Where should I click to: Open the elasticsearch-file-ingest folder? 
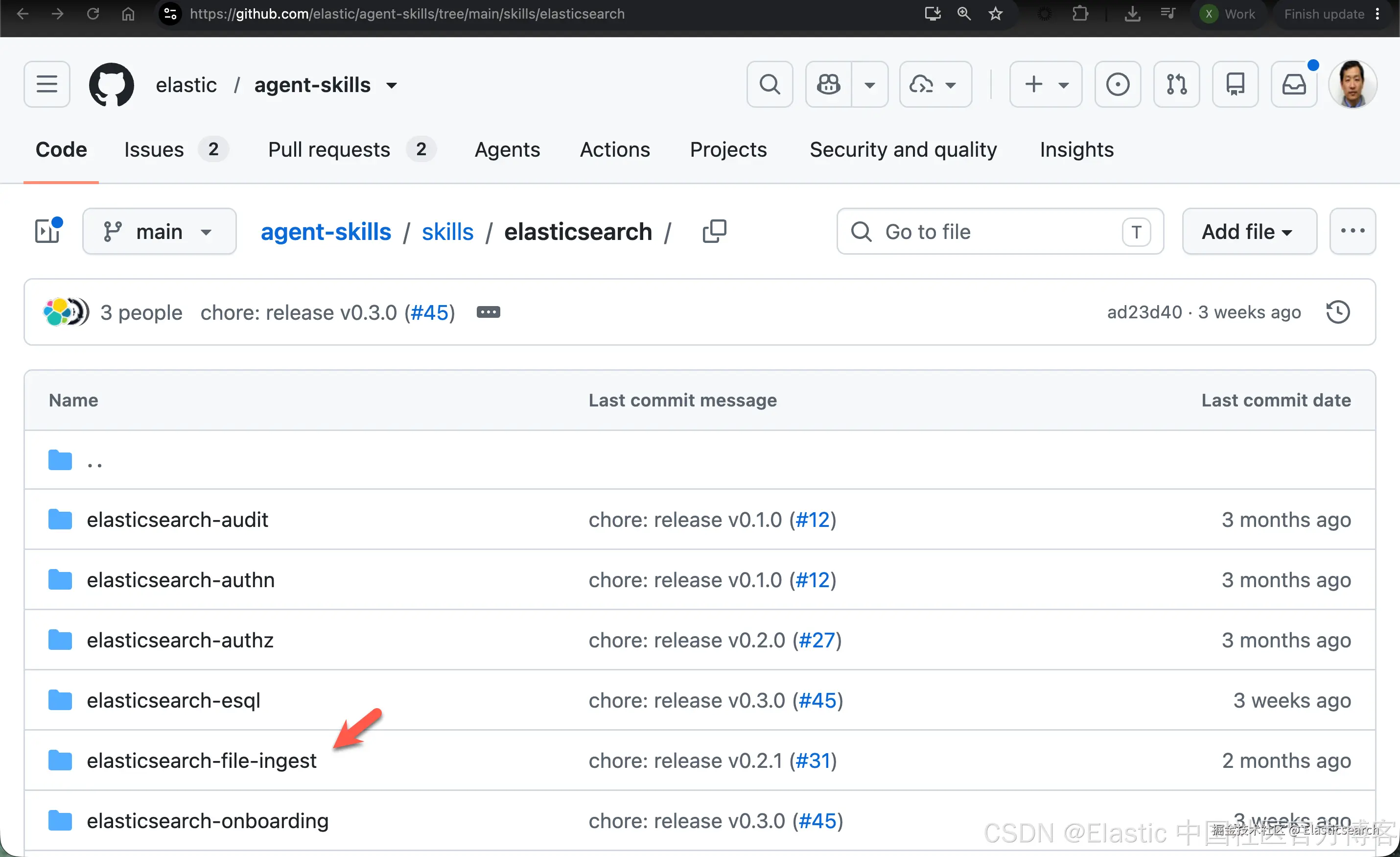202,761
